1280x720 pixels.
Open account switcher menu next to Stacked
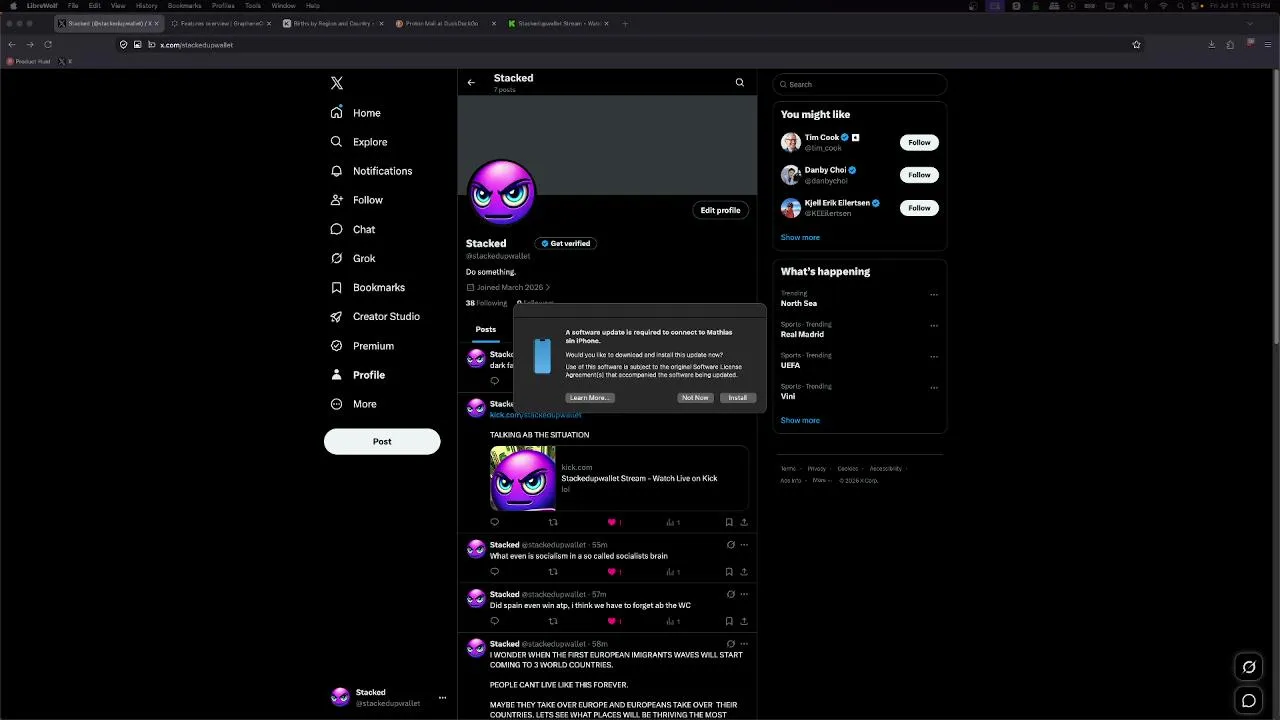coord(442,698)
